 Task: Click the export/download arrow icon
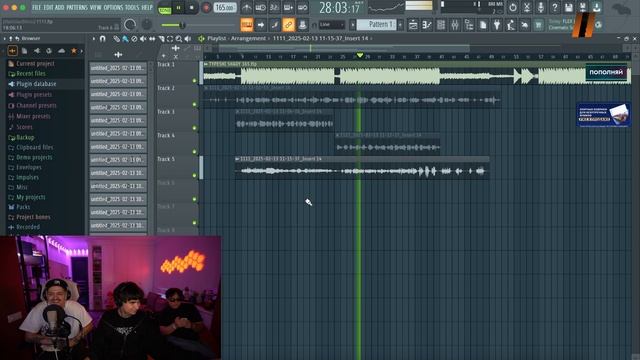coord(596,7)
